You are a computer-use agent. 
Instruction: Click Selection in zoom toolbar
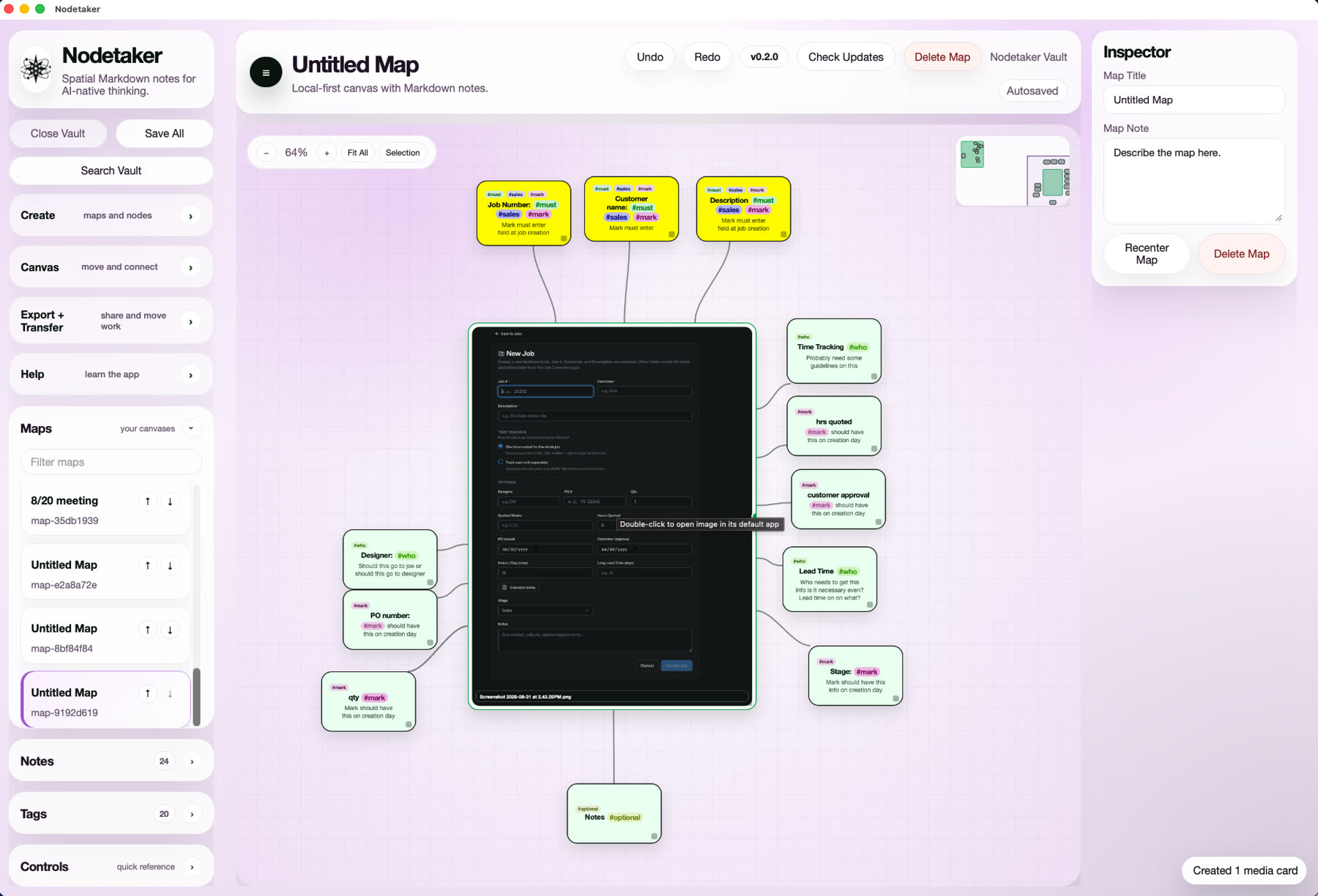(x=403, y=153)
